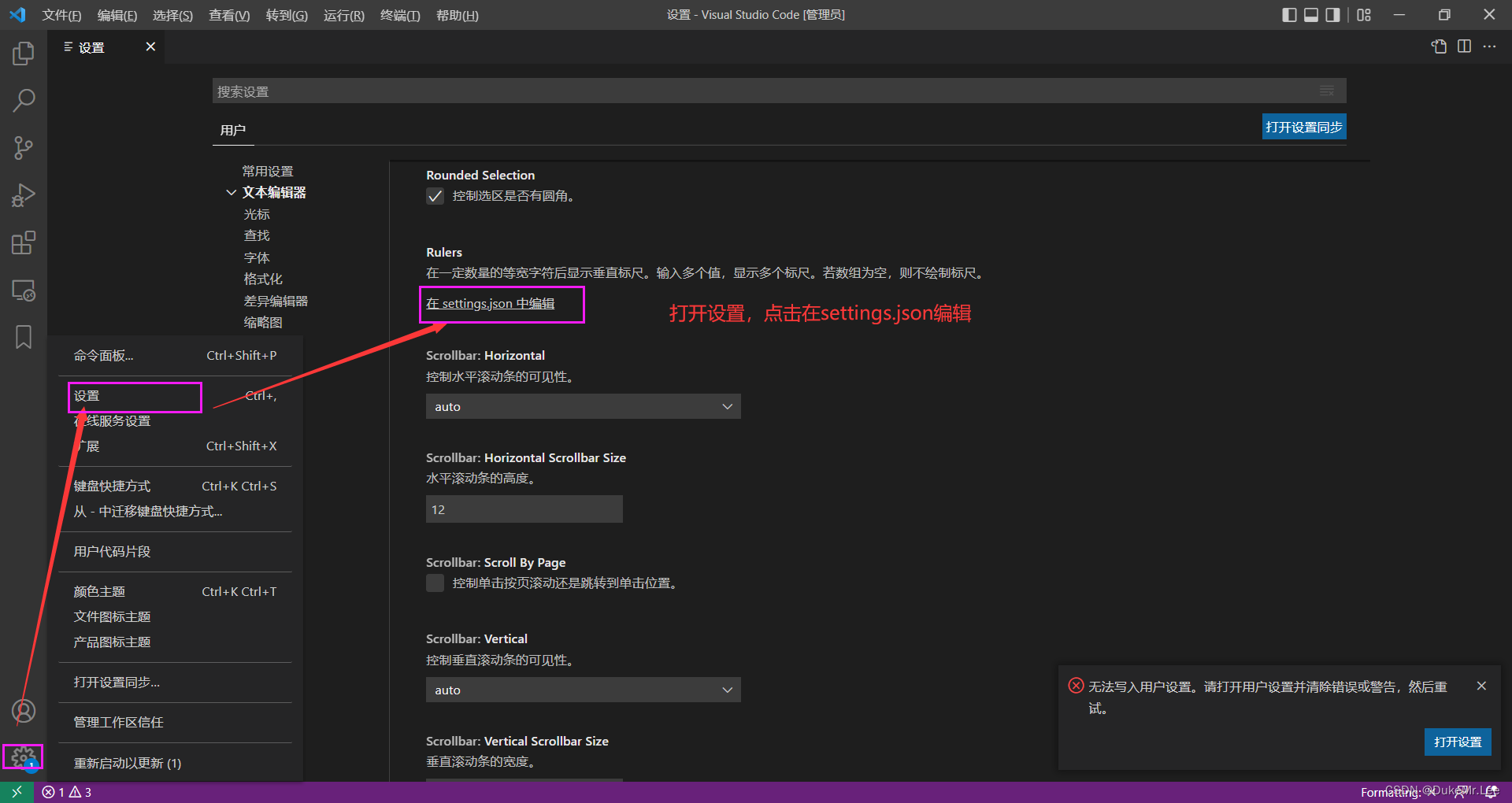Choose 重新启动以更新 menu entry

tap(175, 763)
